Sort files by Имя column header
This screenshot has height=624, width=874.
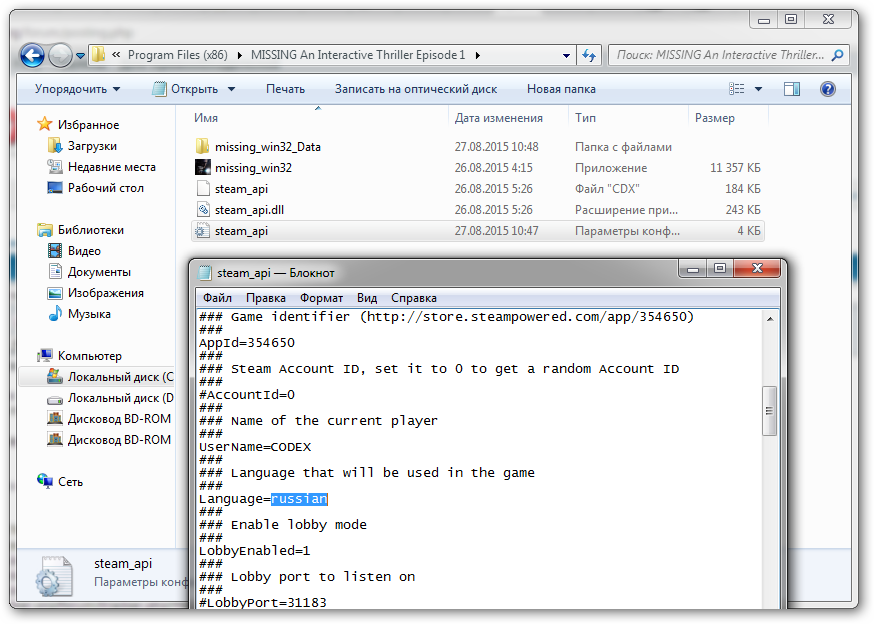(206, 118)
